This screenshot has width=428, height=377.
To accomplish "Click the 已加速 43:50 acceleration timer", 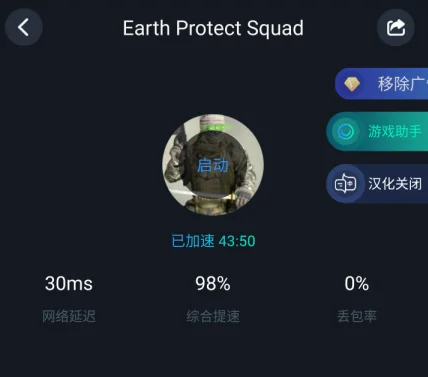I will tap(213, 241).
